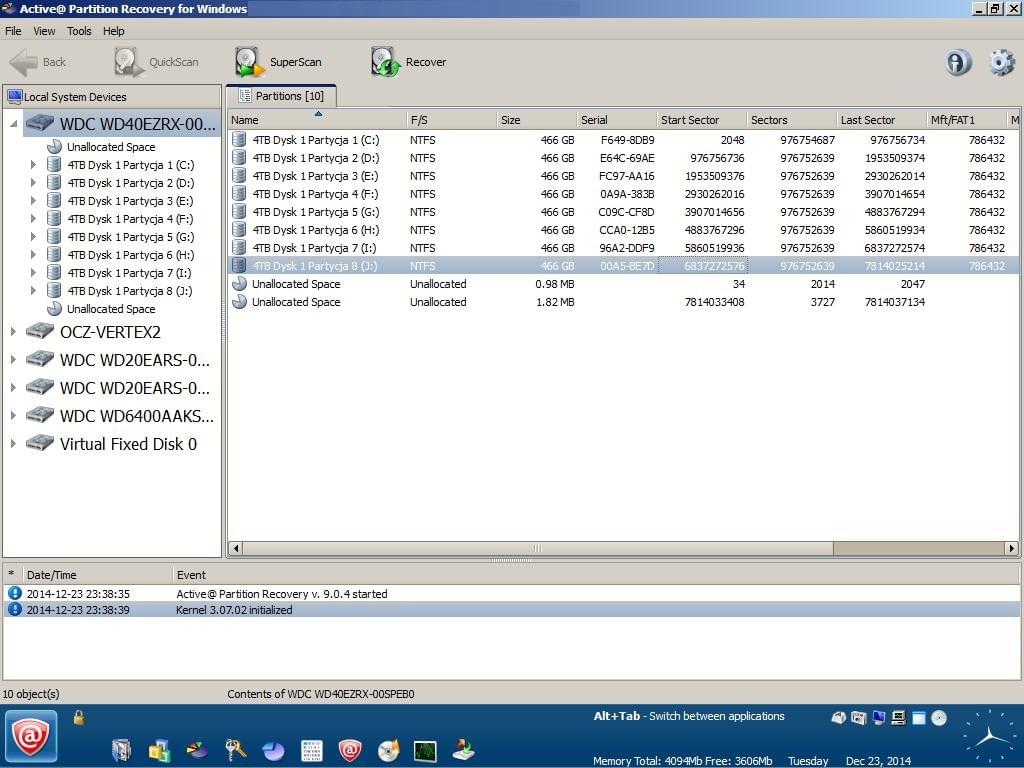This screenshot has width=1024, height=768.
Task: Select OCZ-VERTEX2 disk icon in tree
Action: coord(40,332)
